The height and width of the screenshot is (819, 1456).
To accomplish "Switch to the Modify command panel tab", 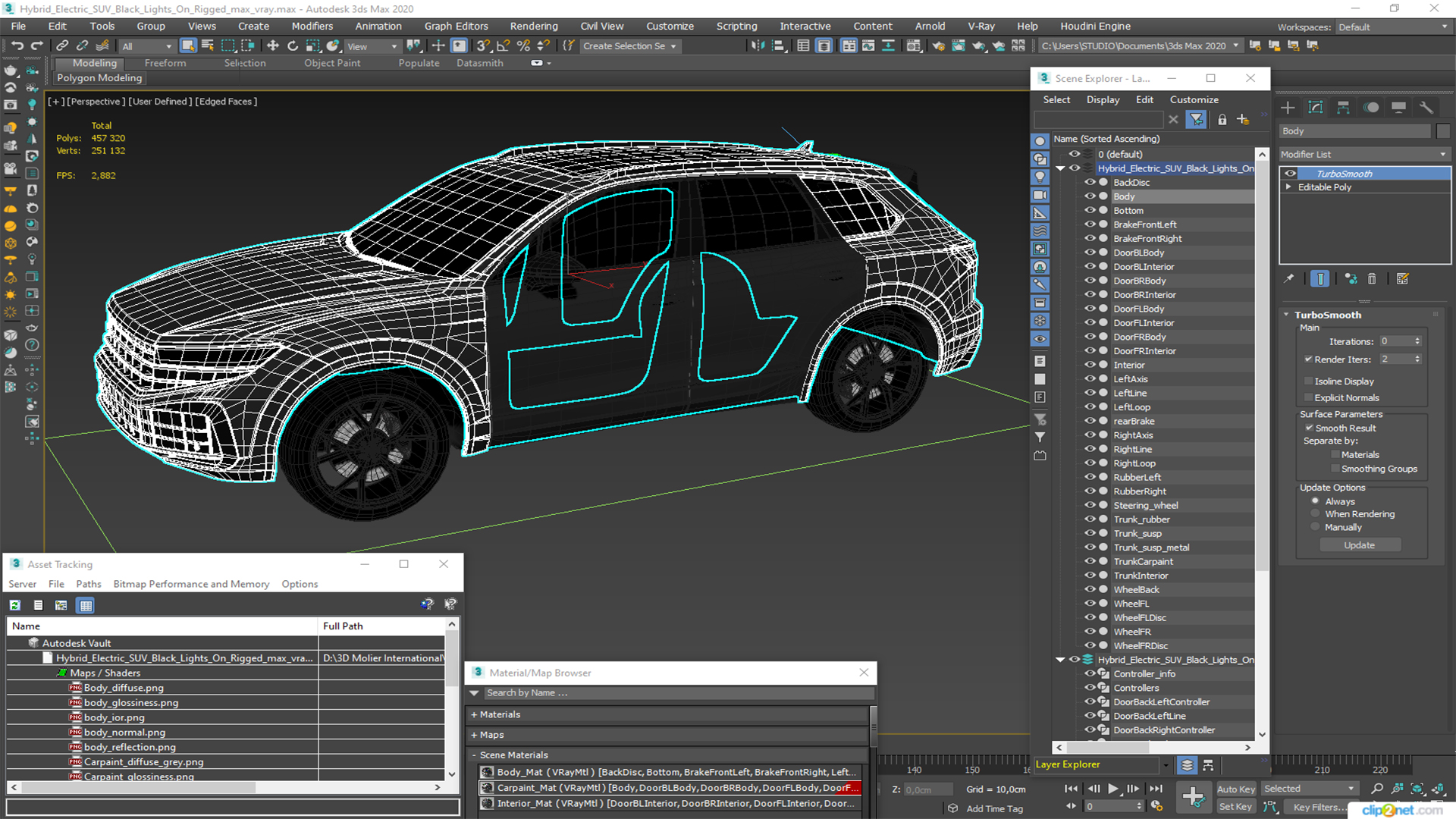I will click(x=1316, y=108).
